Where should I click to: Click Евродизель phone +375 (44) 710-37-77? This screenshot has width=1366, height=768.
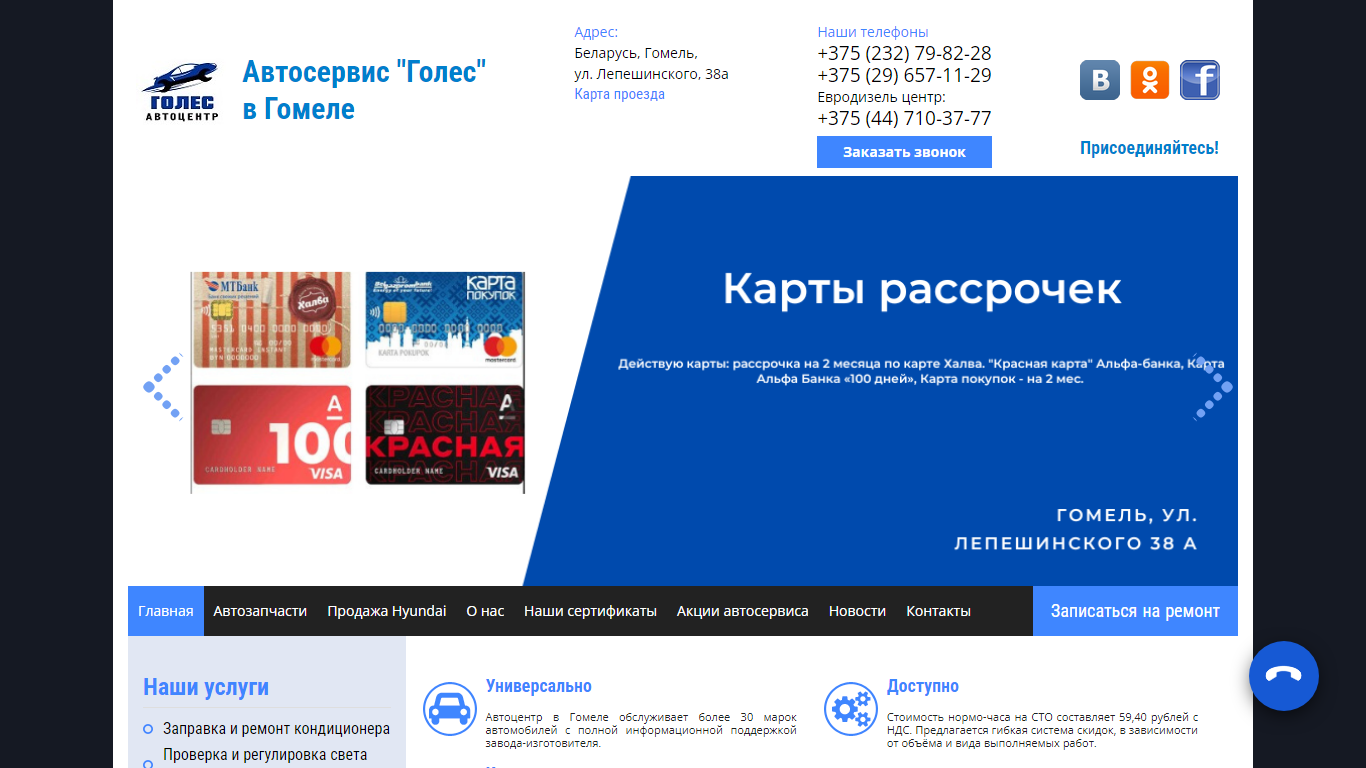(x=904, y=118)
